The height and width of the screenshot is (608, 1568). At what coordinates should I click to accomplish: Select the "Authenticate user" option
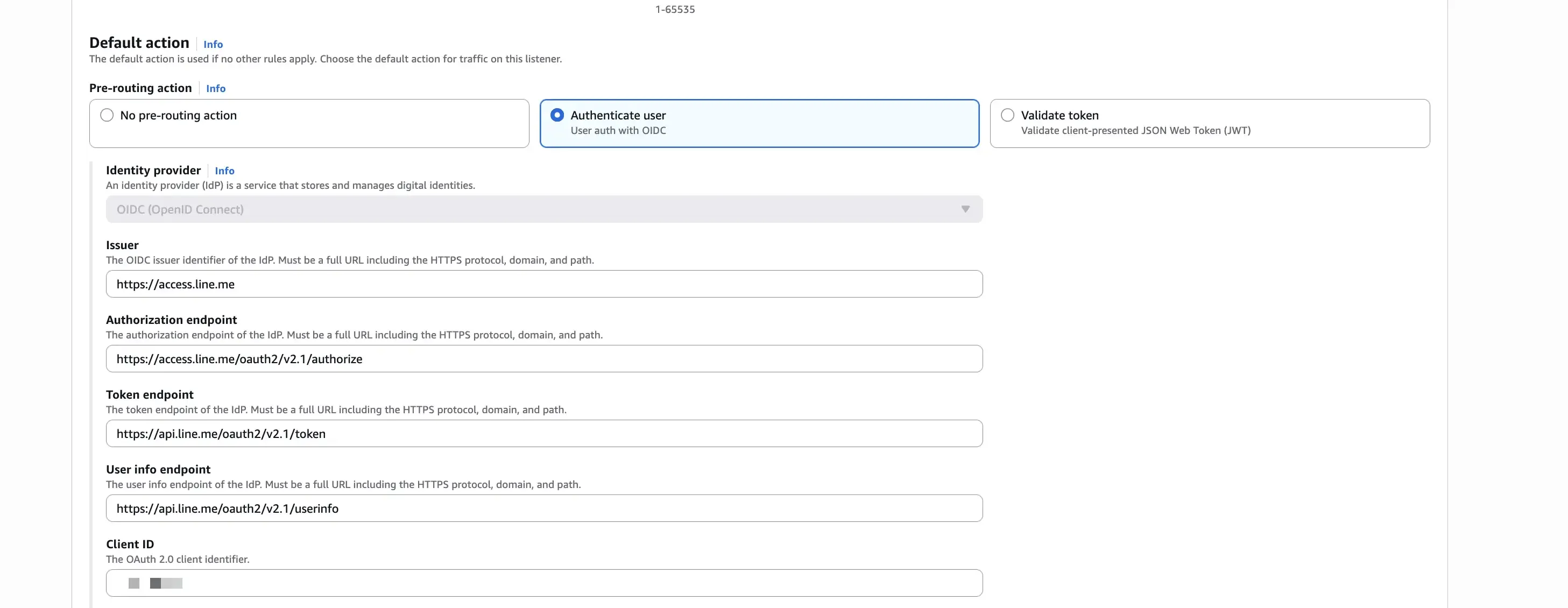(x=557, y=115)
